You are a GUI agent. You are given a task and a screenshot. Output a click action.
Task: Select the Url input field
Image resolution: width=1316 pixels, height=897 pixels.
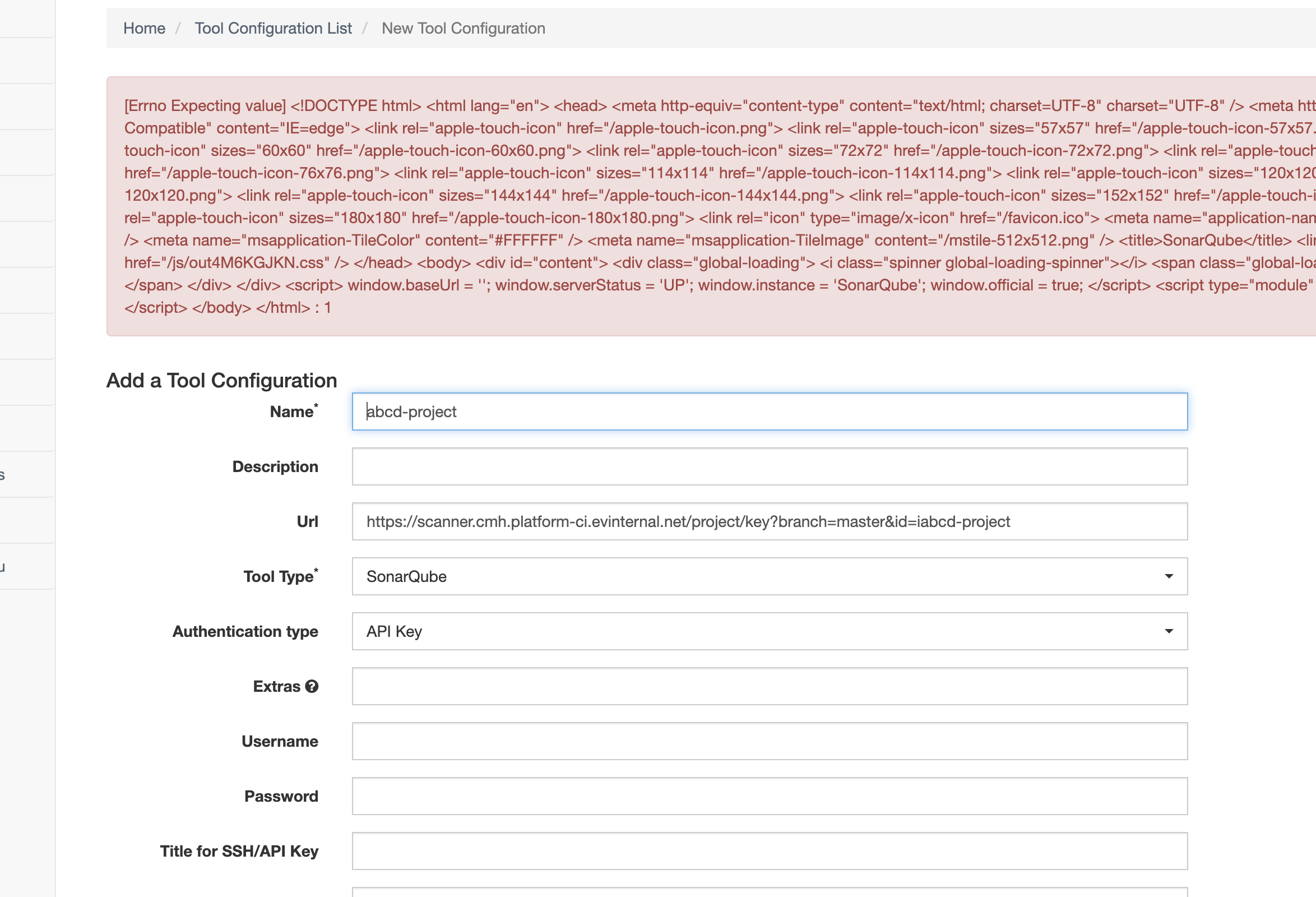click(x=770, y=521)
